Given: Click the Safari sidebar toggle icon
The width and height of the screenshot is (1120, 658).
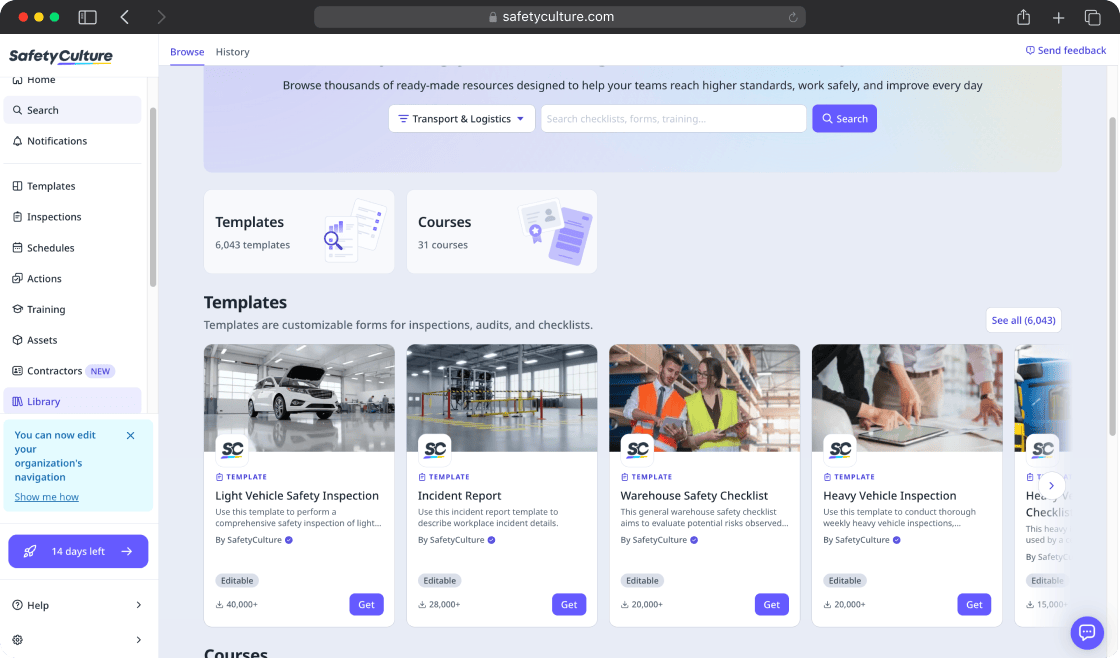Looking at the screenshot, I should [87, 17].
